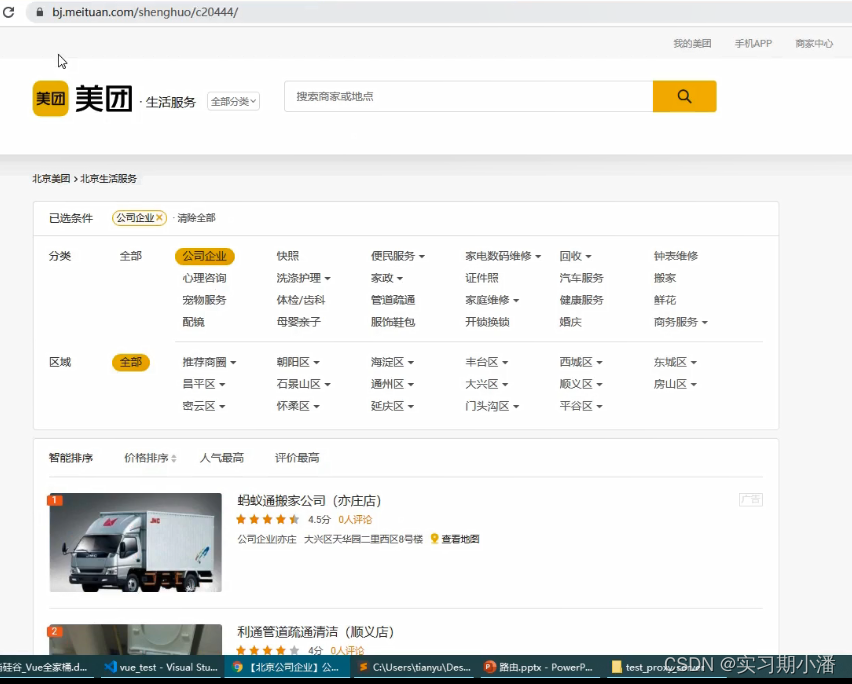Viewport: 852px width, 684px height.
Task: Open 手机APP in top navigation
Action: tap(753, 43)
